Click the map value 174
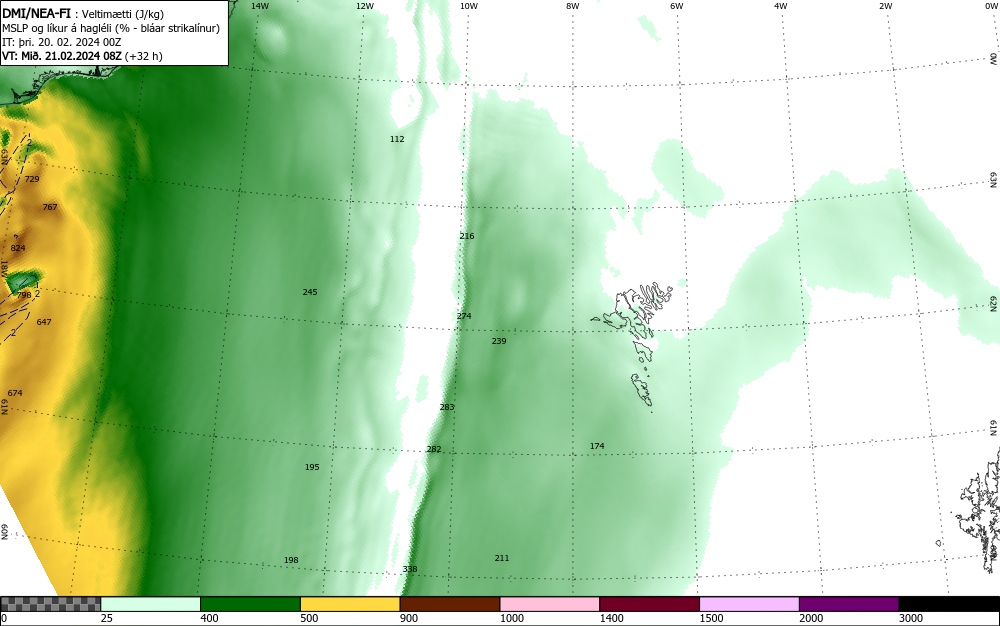This screenshot has width=1000, height=626. [x=597, y=446]
